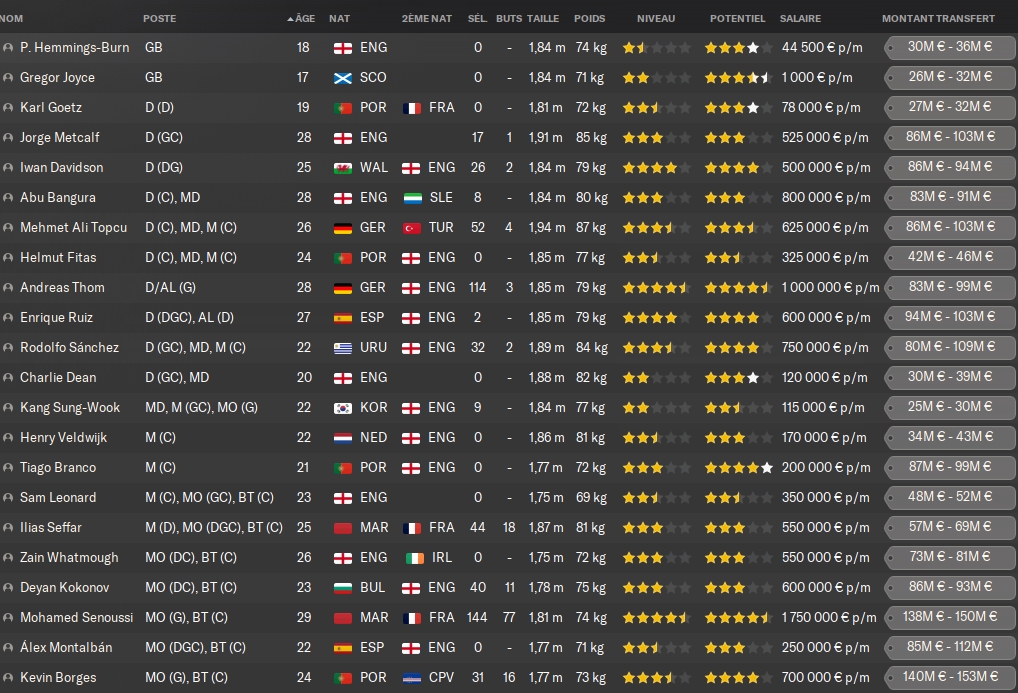Click Gregor Joyce's potential star rating
The width and height of the screenshot is (1018, 693).
tap(738, 78)
